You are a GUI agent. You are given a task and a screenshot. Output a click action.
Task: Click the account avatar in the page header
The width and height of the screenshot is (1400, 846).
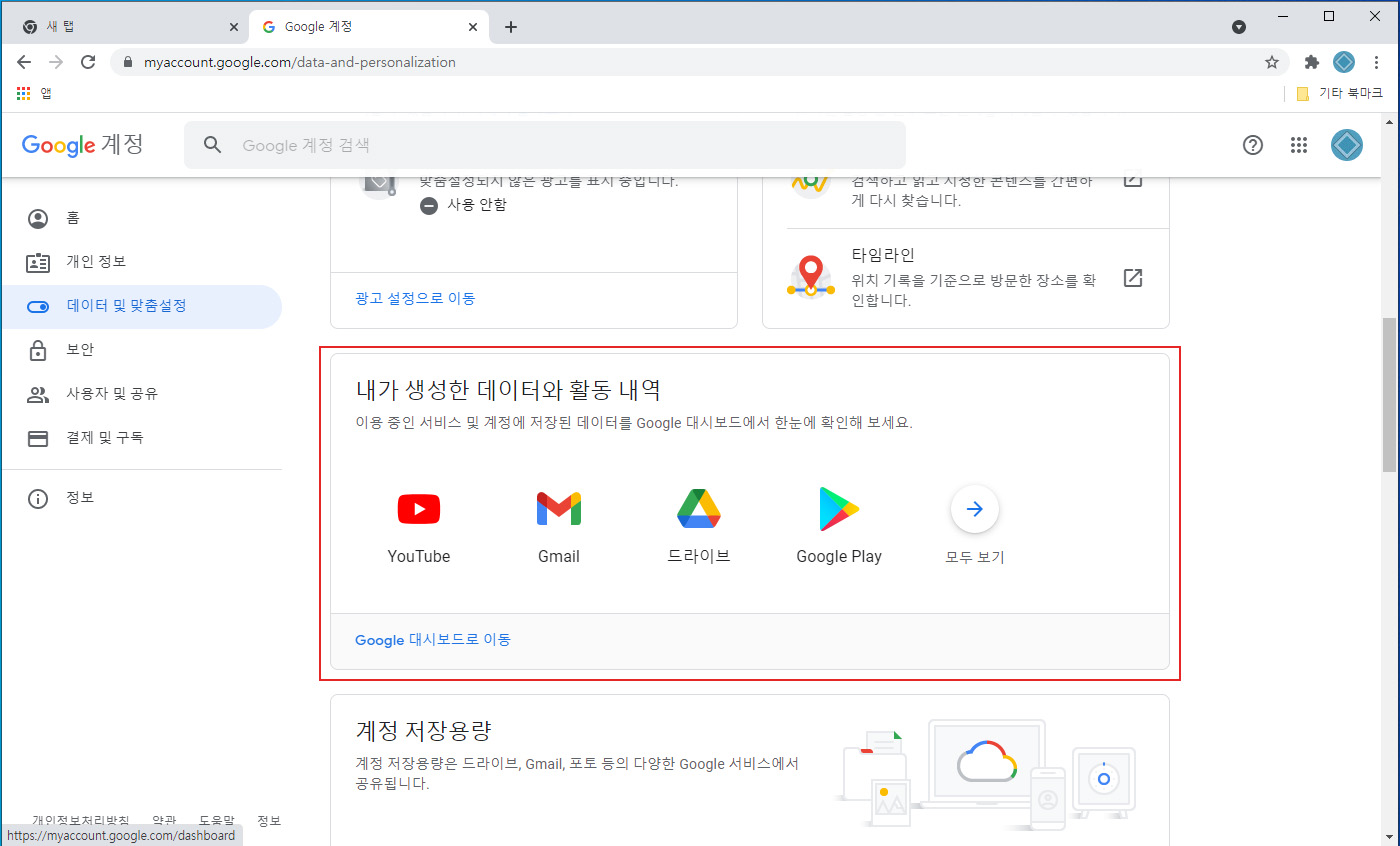[x=1347, y=145]
